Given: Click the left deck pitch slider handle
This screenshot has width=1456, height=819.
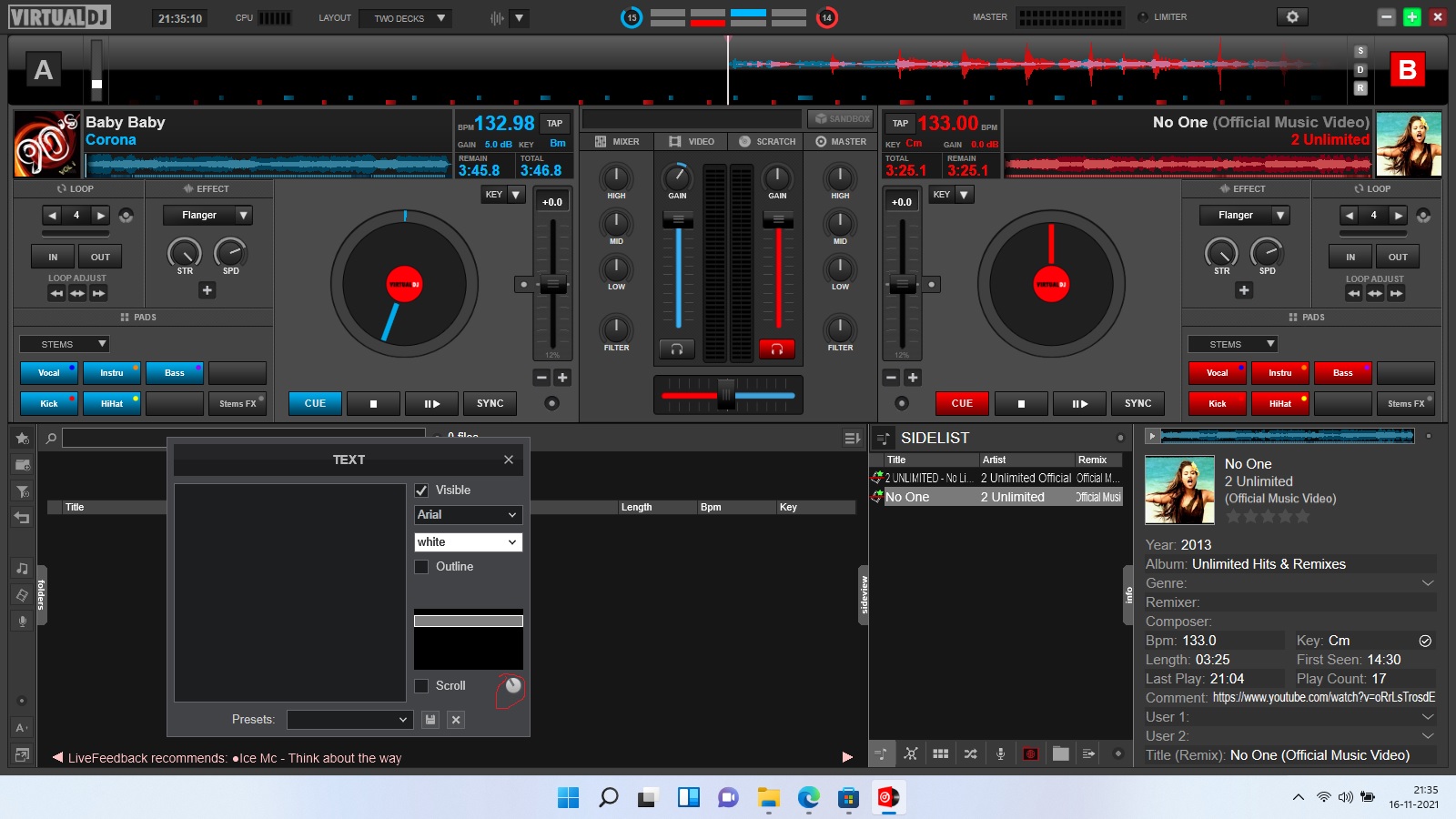Looking at the screenshot, I should pyautogui.click(x=552, y=284).
